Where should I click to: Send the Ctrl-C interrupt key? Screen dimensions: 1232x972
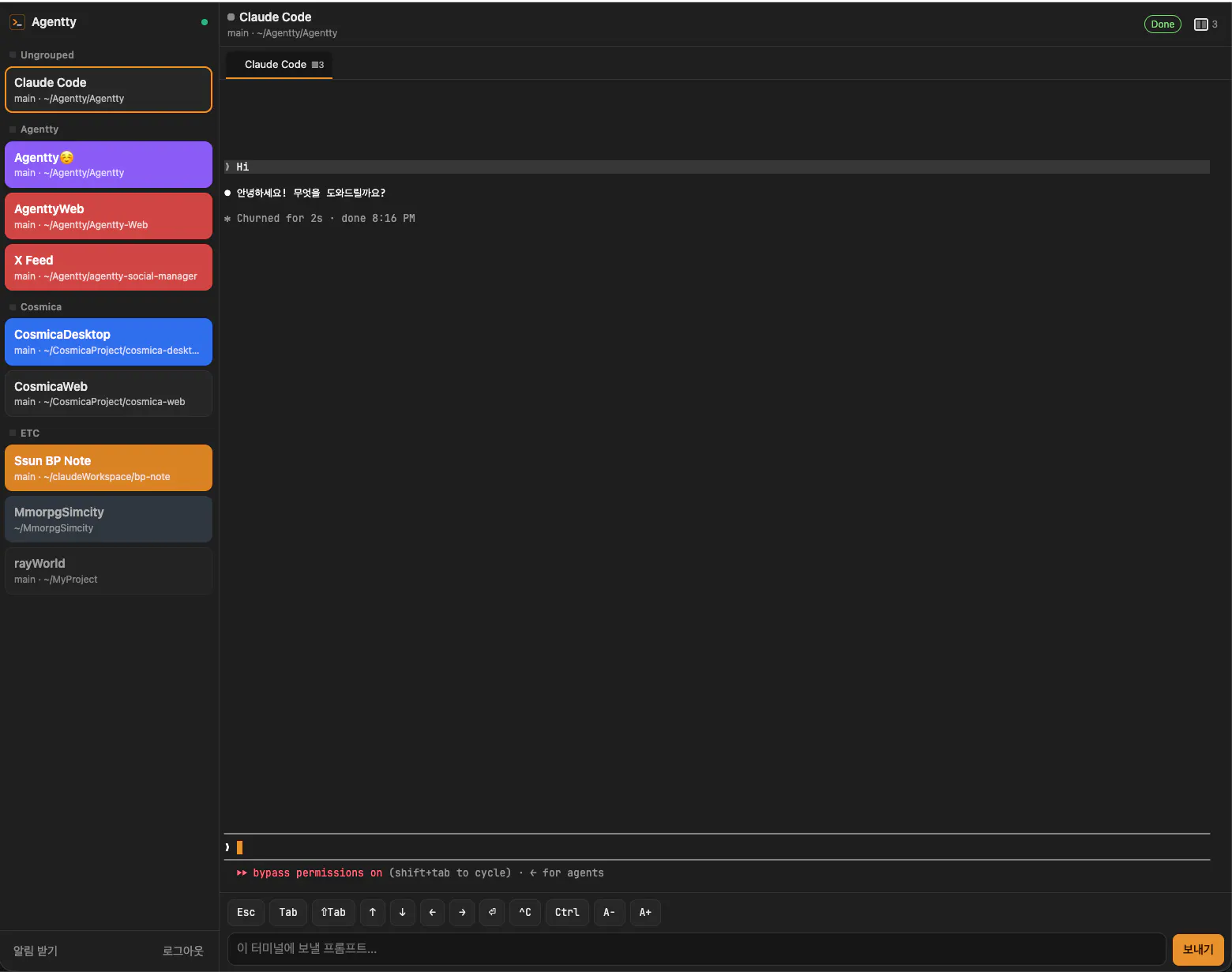[x=525, y=912]
